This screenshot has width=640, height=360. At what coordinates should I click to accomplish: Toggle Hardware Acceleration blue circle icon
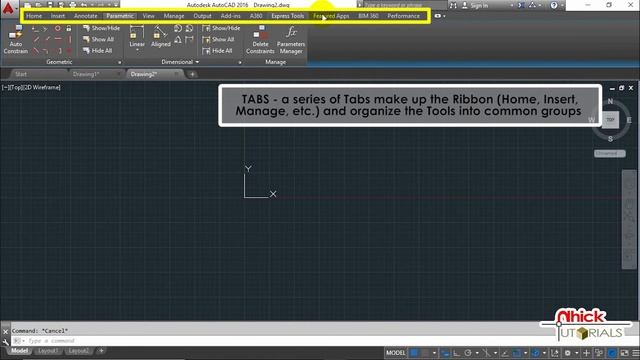coord(612,353)
